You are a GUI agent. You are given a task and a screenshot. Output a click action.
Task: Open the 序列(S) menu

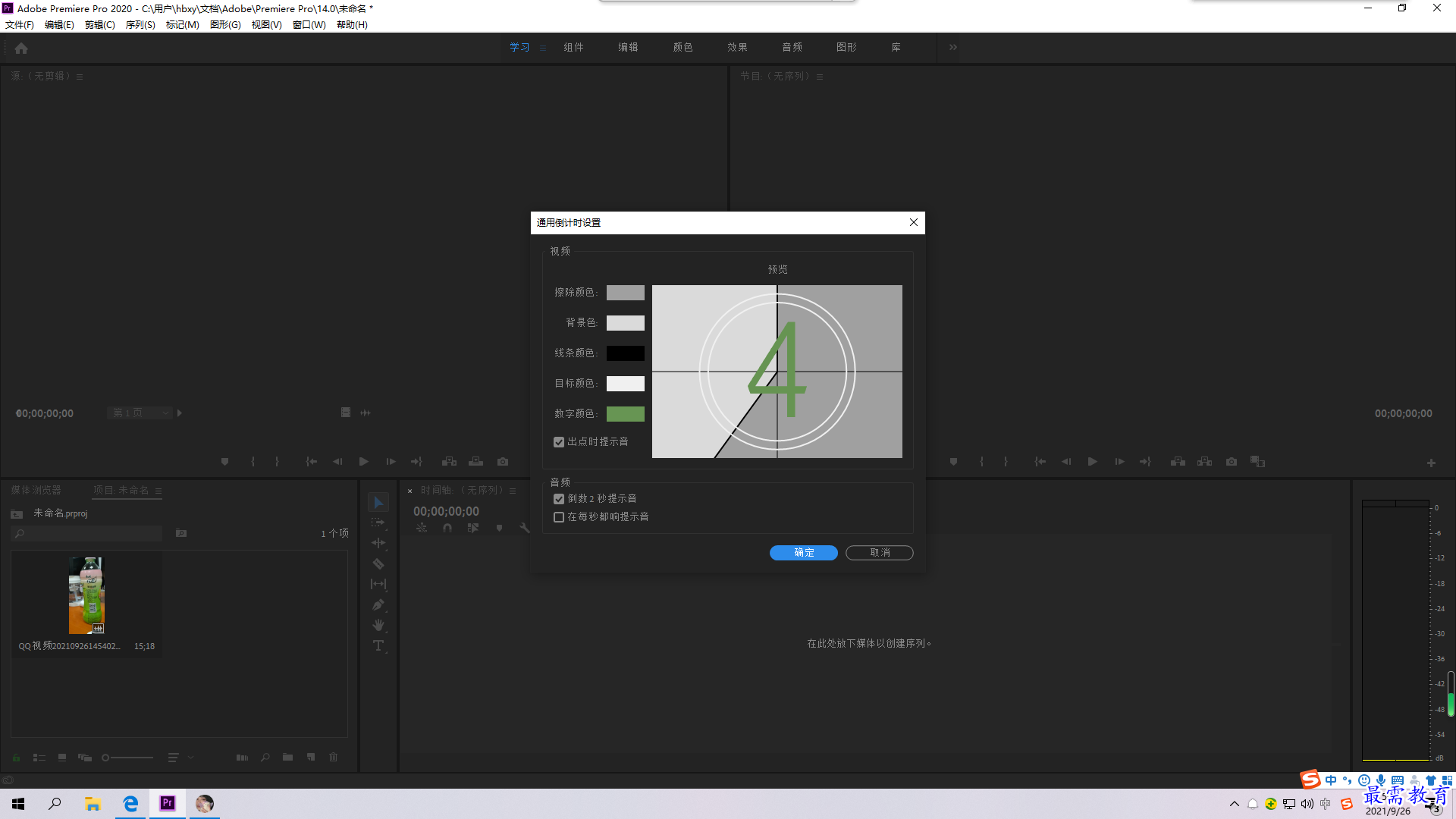(140, 25)
